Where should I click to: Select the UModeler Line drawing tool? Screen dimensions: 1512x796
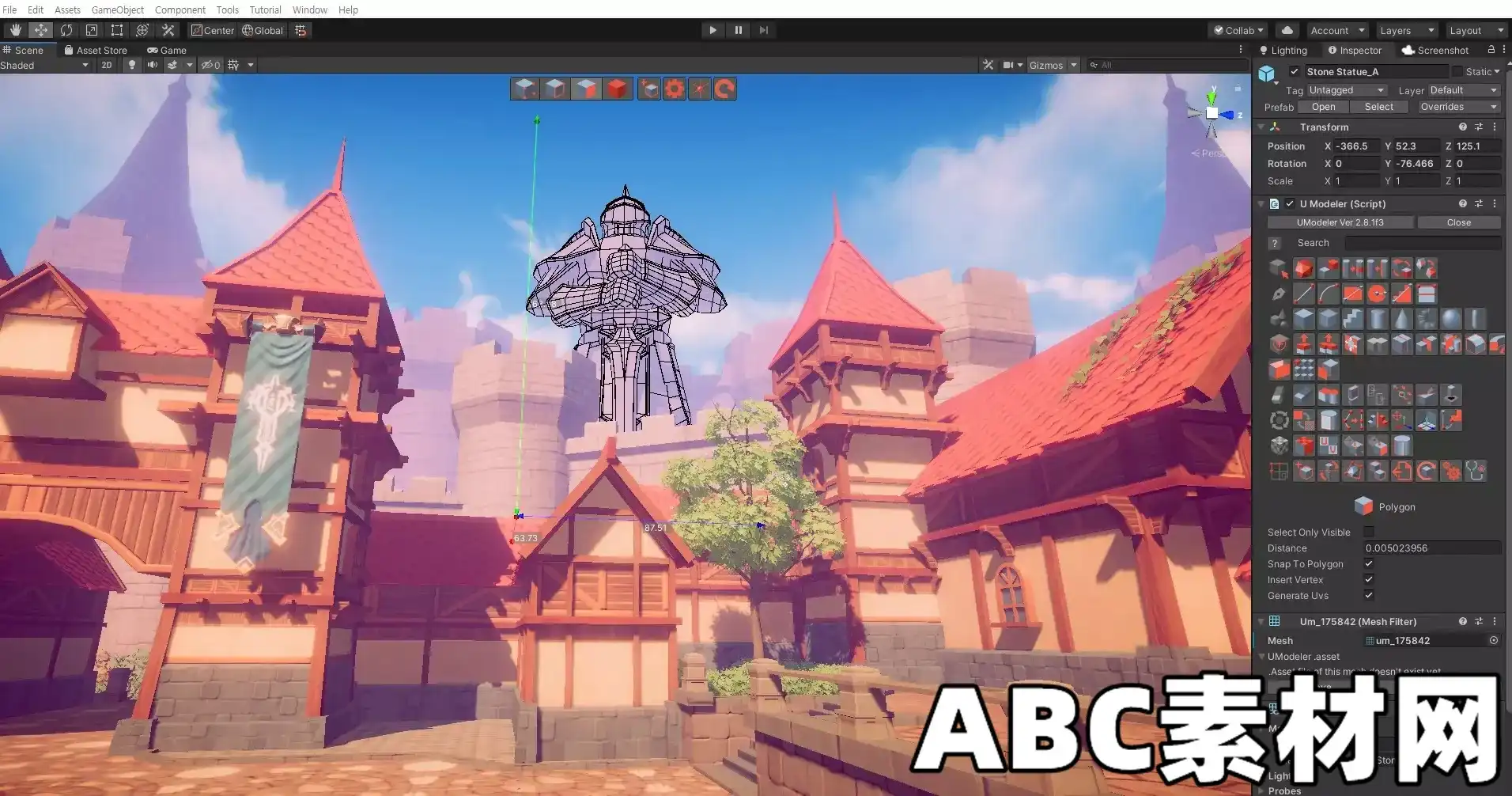1303,294
